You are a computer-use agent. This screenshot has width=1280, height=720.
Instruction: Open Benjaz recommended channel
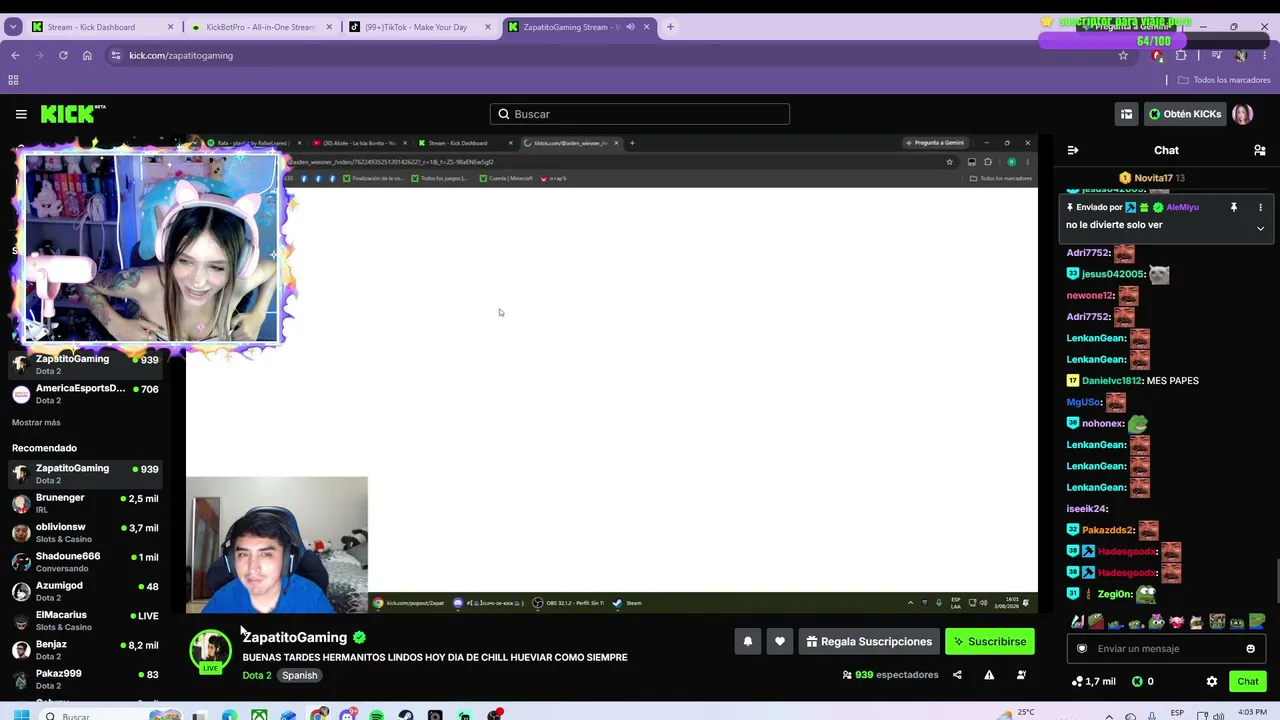pyautogui.click(x=86, y=650)
